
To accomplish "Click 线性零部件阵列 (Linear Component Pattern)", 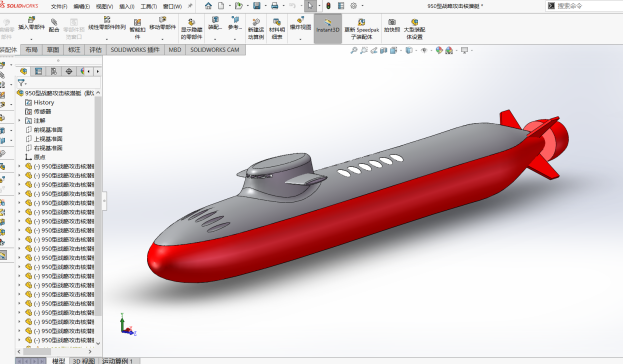I will tap(106, 23).
